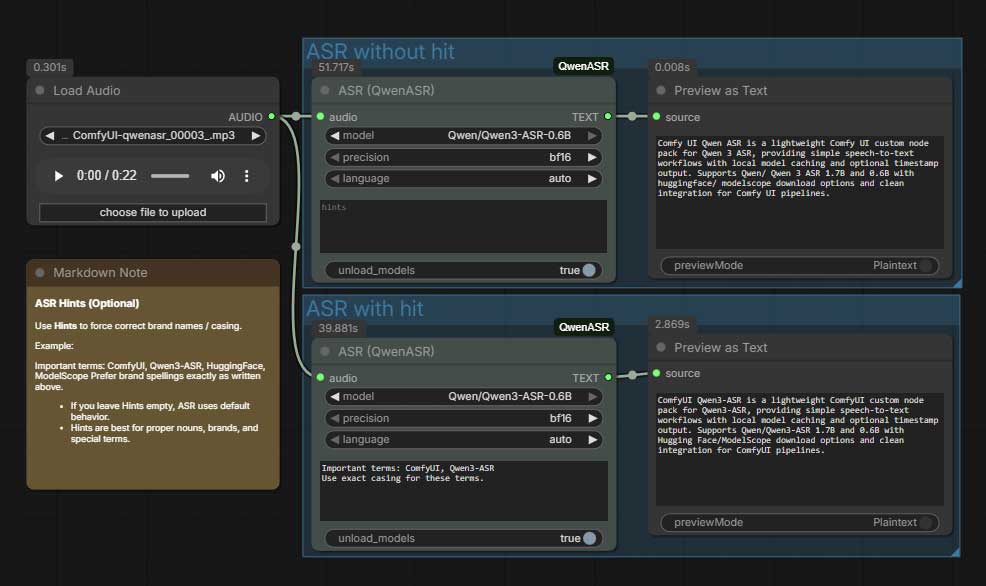Image resolution: width=986 pixels, height=586 pixels.
Task: Open language auto dropdown in bottom ASR node
Action: (x=463, y=440)
